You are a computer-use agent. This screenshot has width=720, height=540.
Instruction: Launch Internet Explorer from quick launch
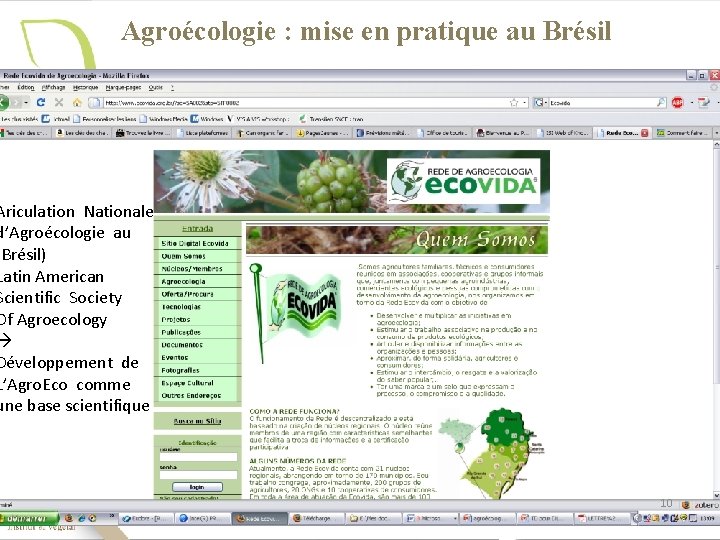tap(81, 518)
